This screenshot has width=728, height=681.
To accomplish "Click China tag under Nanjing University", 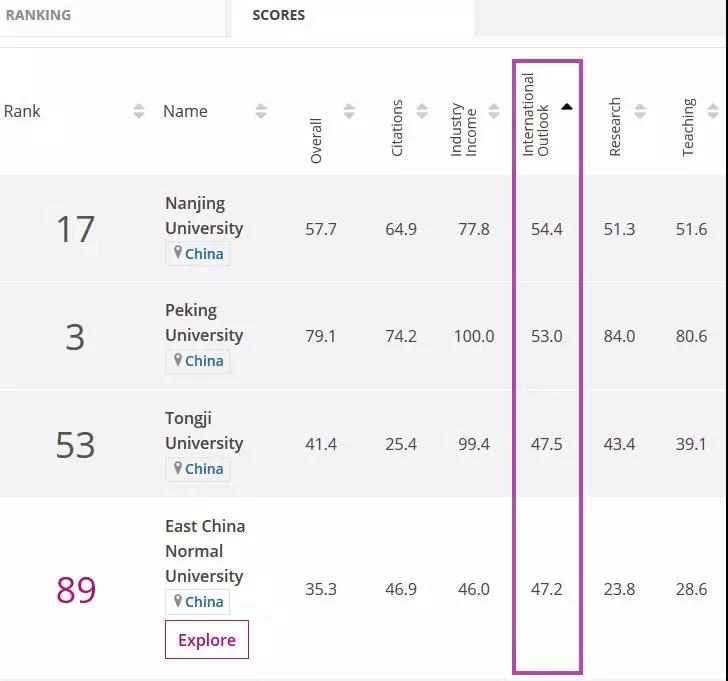I will point(198,253).
